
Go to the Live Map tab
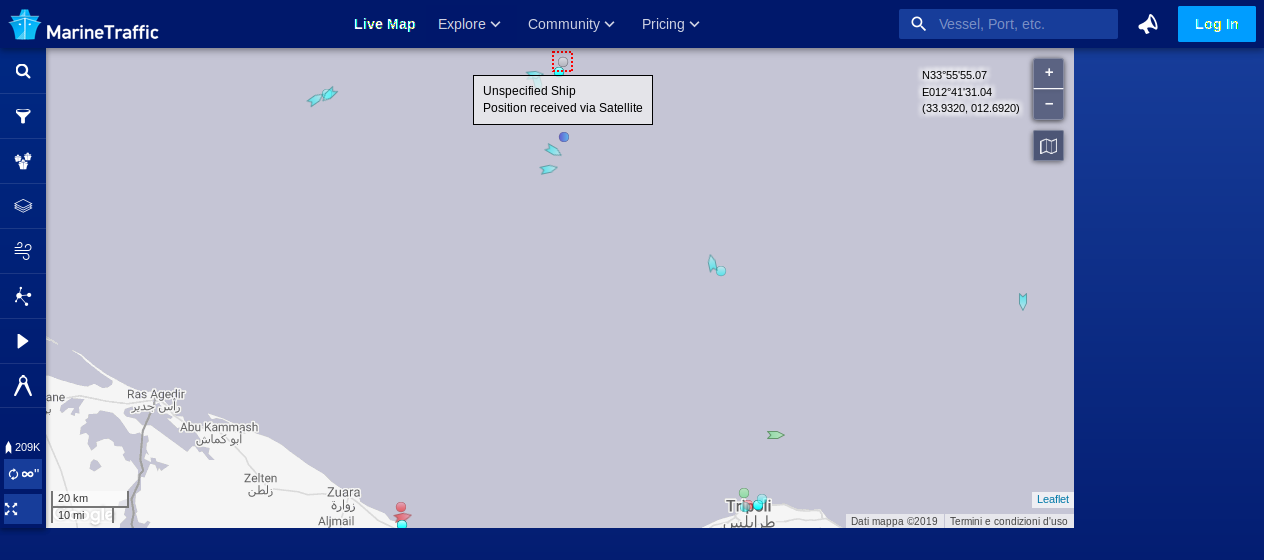coord(384,24)
